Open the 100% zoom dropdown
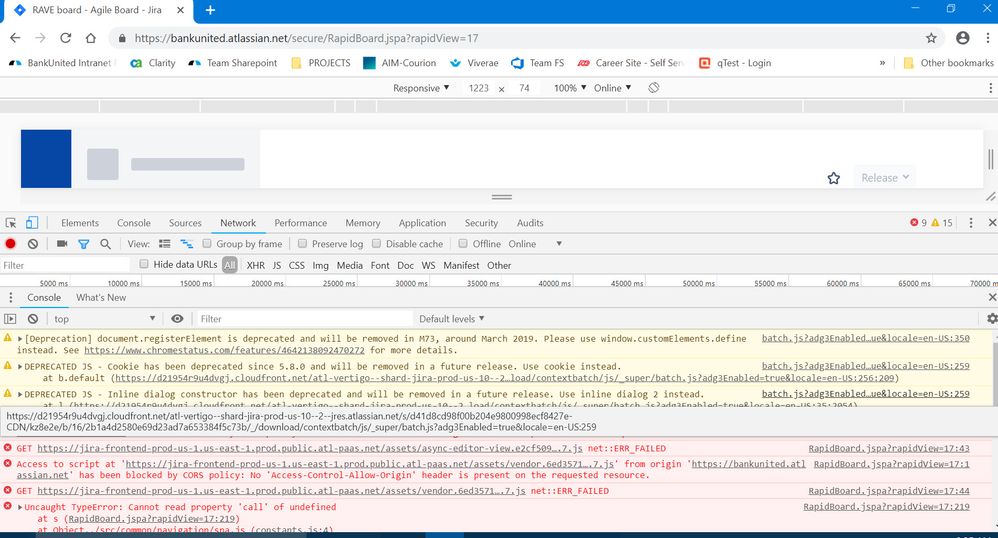 pos(570,88)
